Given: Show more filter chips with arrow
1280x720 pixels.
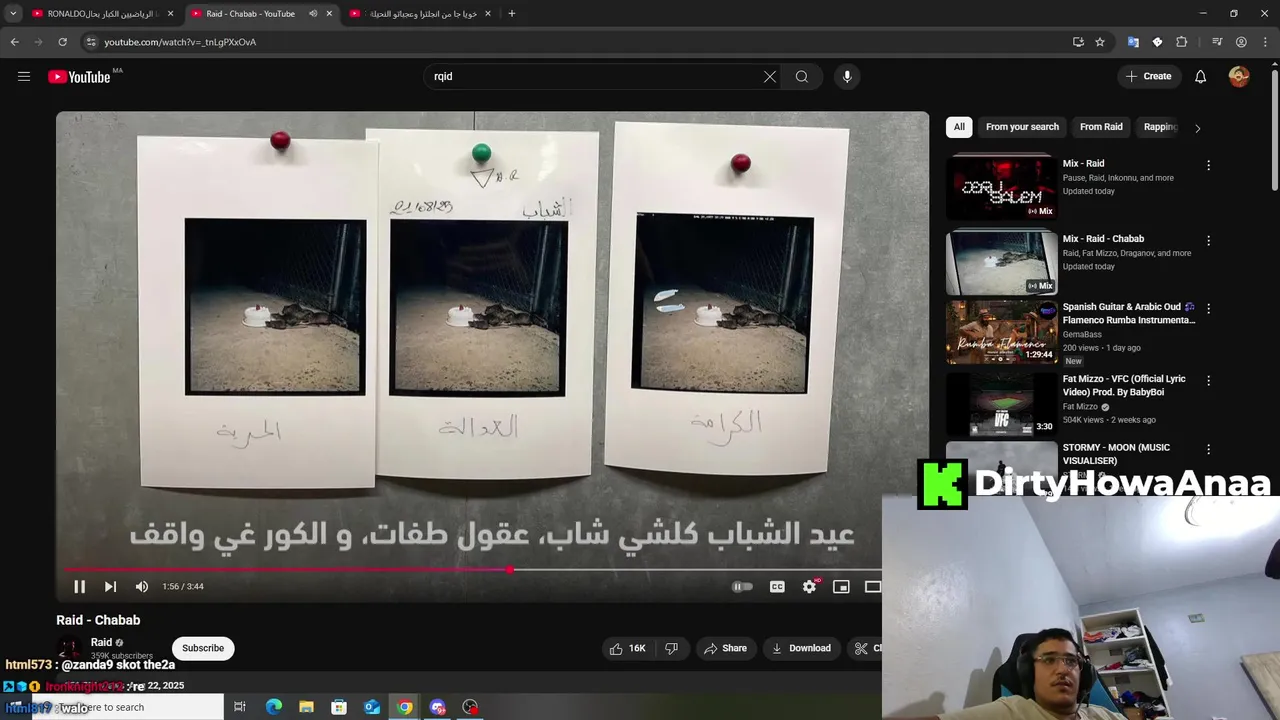Looking at the screenshot, I should click(x=1197, y=128).
